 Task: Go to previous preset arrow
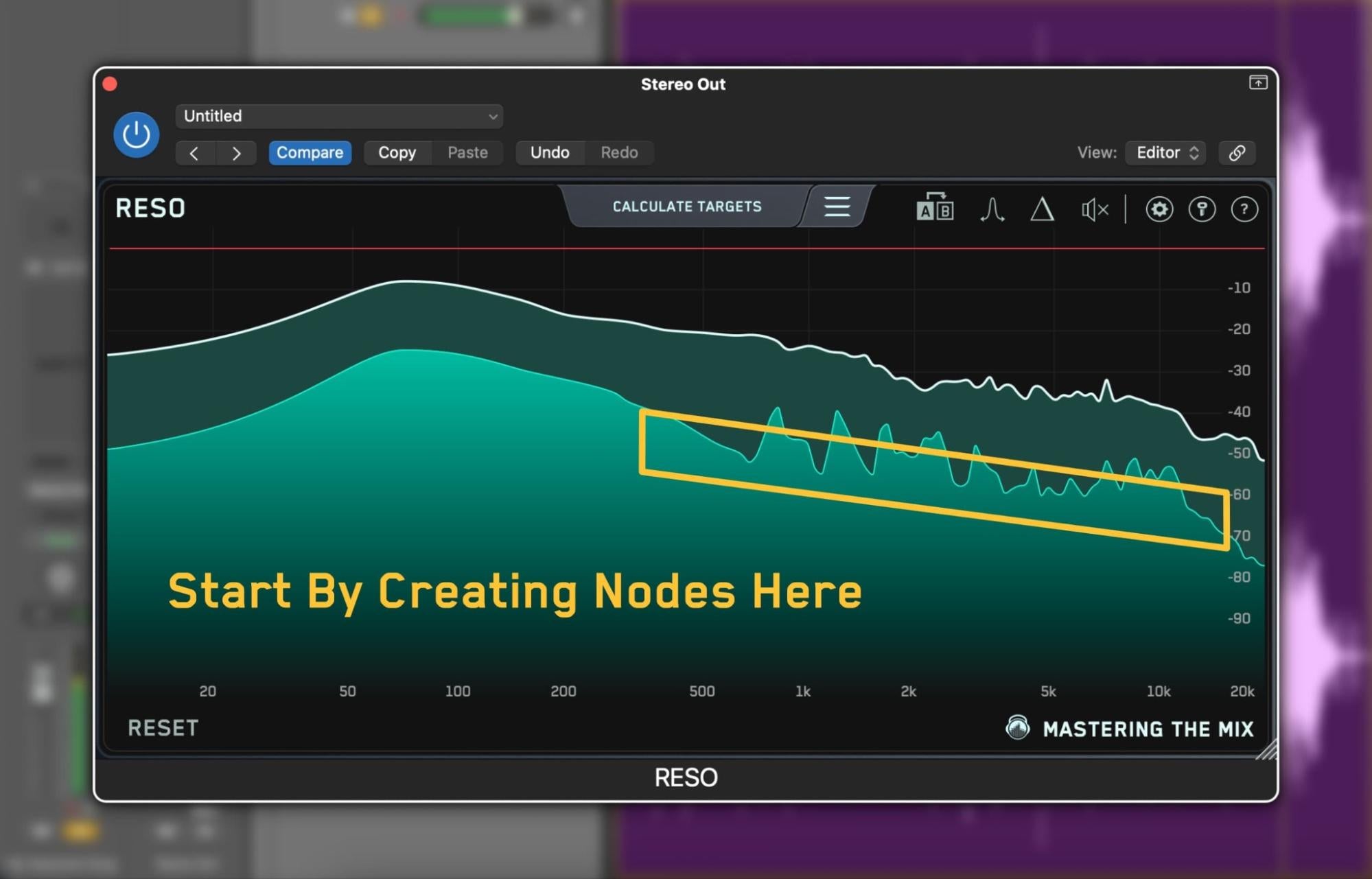195,153
